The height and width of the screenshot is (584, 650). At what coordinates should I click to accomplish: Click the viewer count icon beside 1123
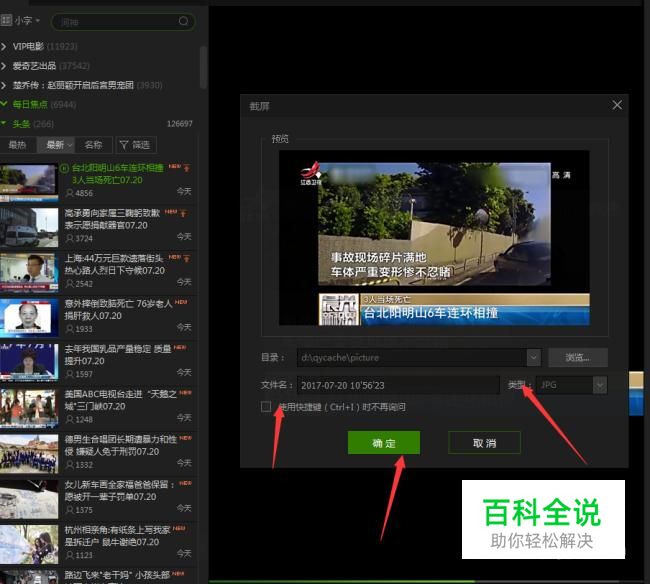[70, 555]
